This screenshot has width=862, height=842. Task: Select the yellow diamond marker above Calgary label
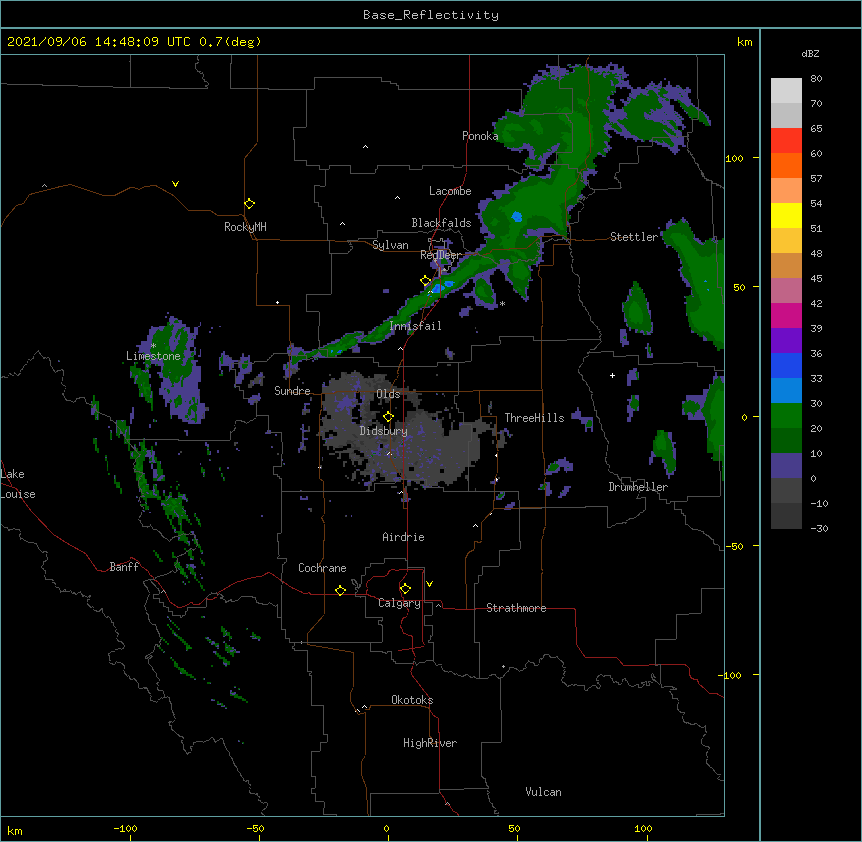point(405,589)
